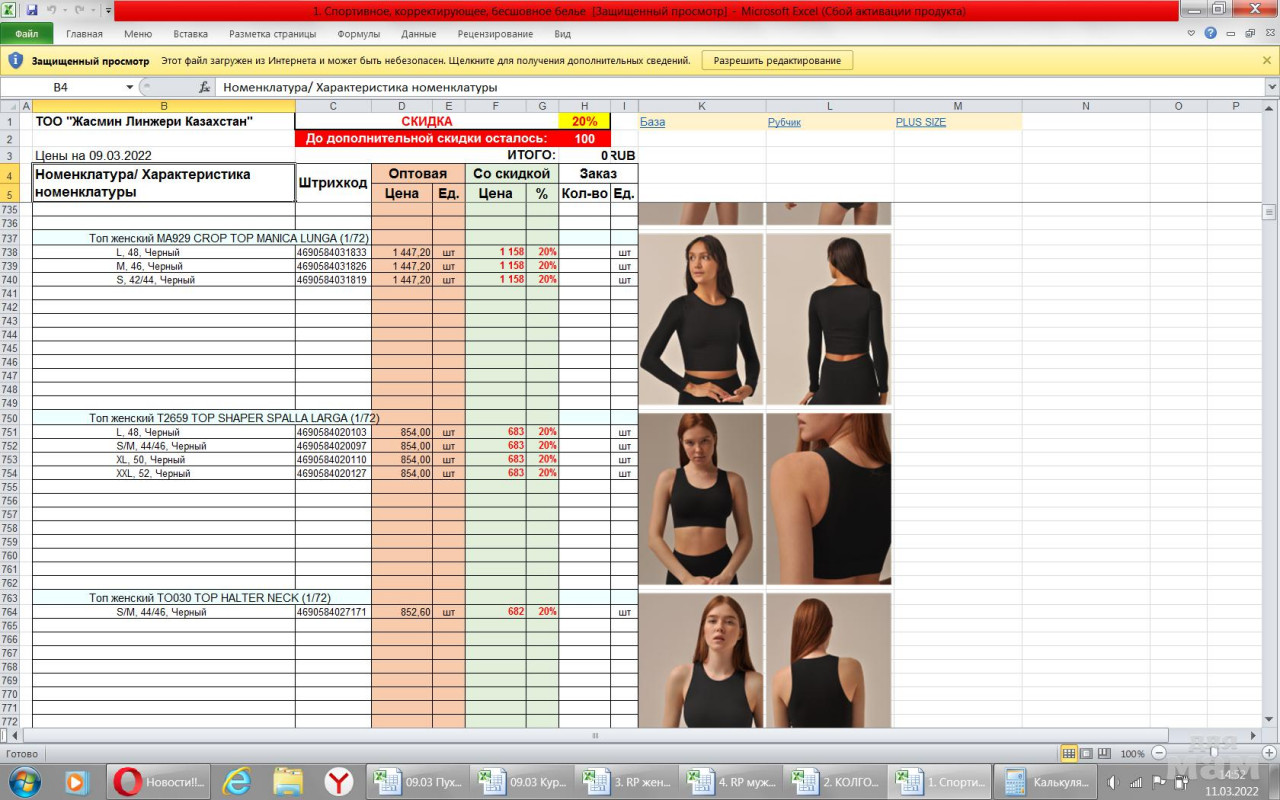Open the Файл tab
This screenshot has height=800, width=1280.
[27, 33]
